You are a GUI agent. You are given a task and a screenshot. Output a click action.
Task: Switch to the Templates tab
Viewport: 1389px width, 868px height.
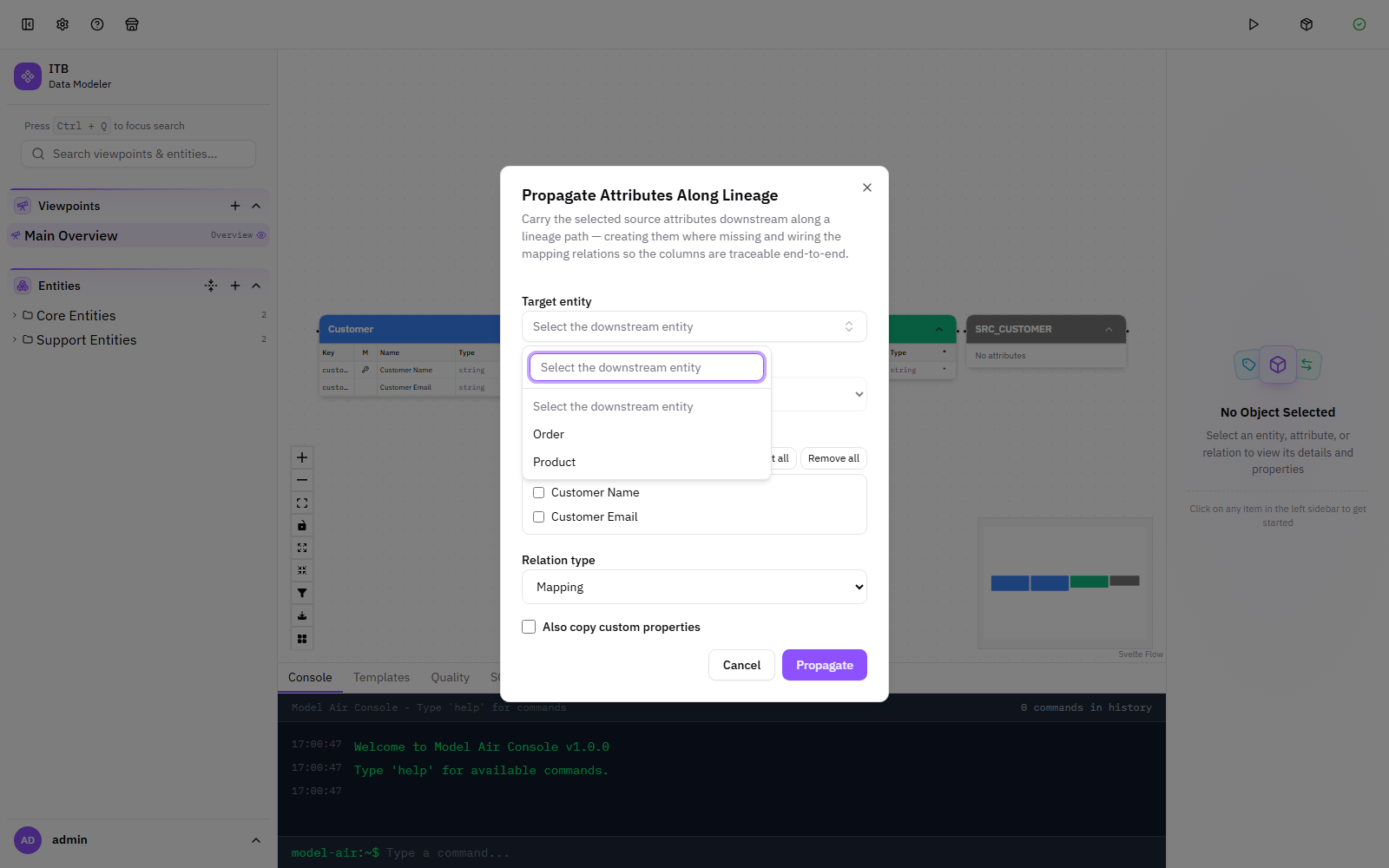click(381, 677)
